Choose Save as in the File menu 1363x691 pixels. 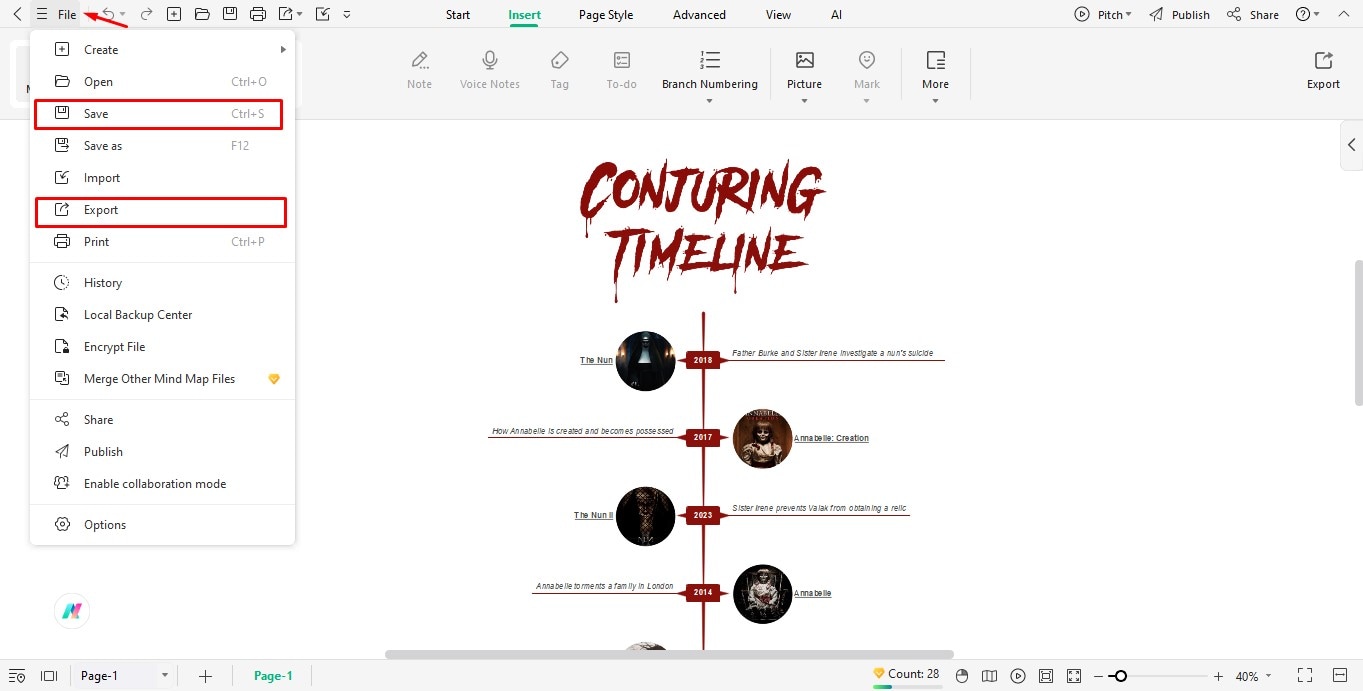point(163,146)
